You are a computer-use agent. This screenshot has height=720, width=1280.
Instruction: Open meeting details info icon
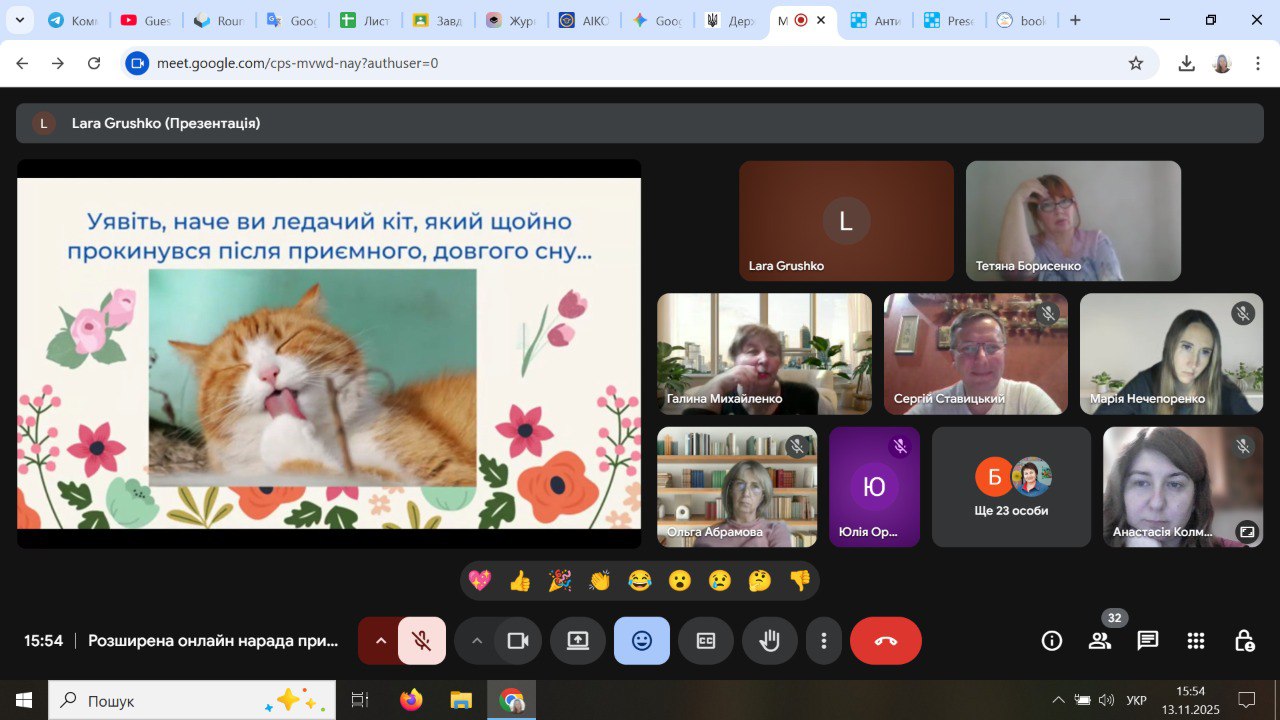click(1051, 641)
